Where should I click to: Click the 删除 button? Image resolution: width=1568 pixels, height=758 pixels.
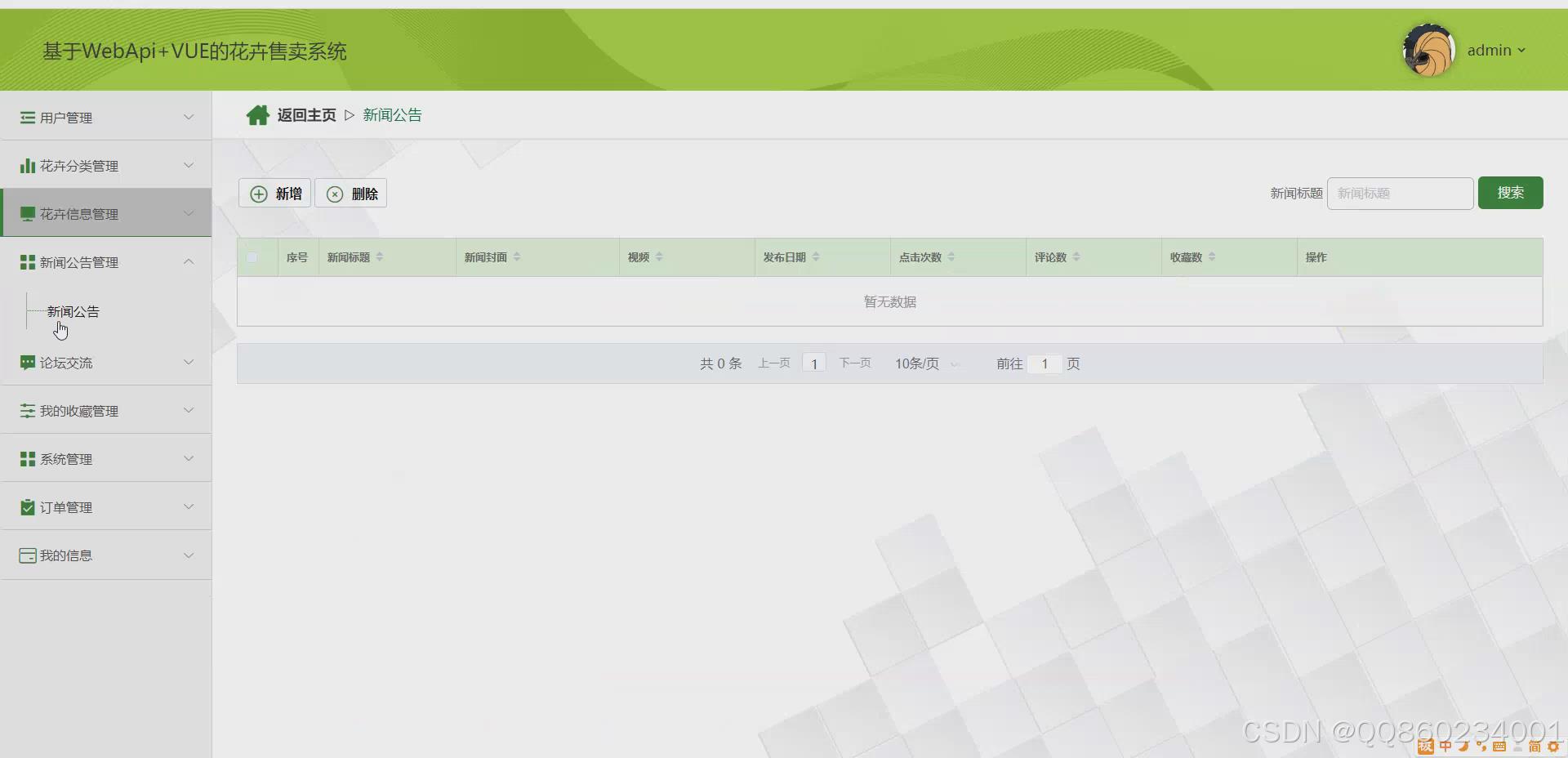click(x=351, y=194)
